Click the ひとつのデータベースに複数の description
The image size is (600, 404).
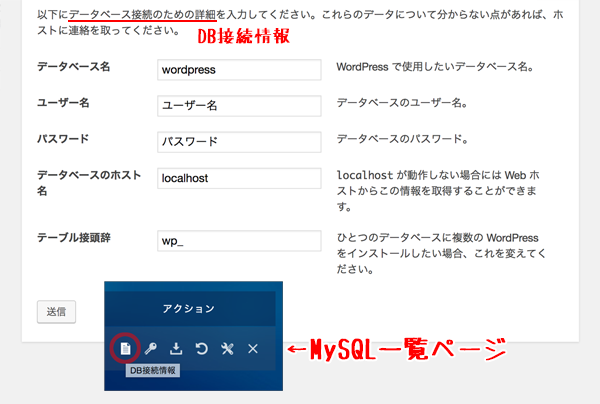(441, 253)
